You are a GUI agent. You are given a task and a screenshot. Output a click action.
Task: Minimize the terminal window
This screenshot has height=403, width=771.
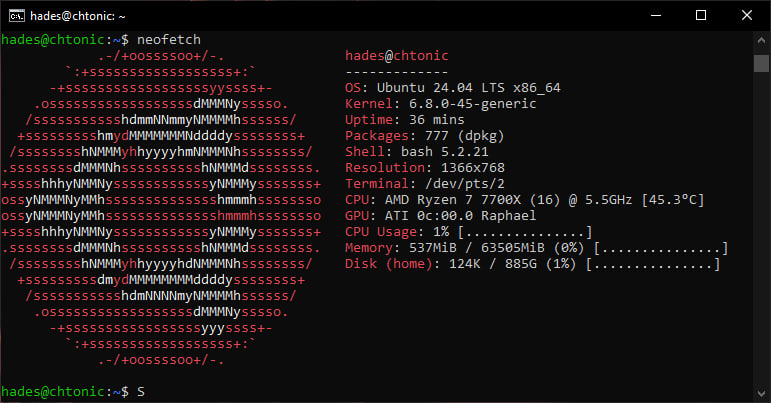click(654, 15)
